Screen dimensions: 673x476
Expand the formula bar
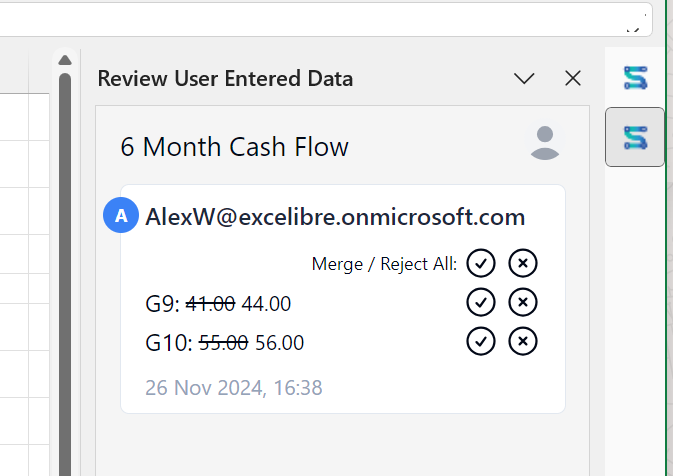(x=632, y=27)
